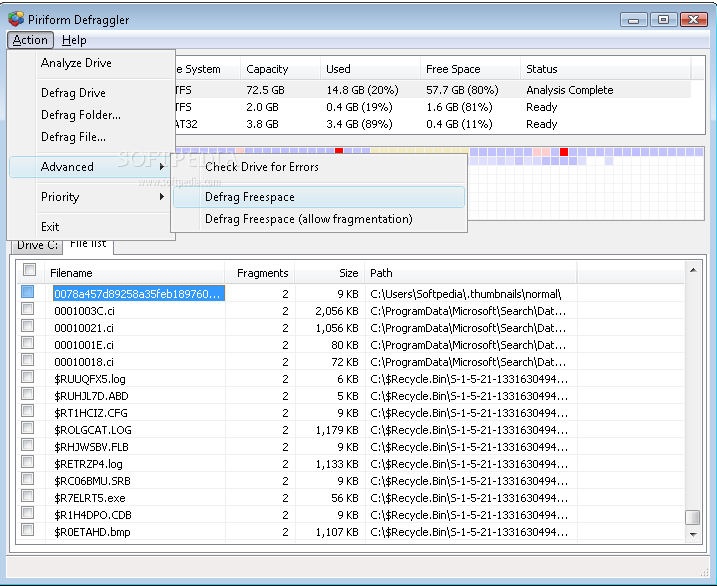Select file name $ROLGCAT.LOG
This screenshot has height=586, width=717.
coord(93,430)
